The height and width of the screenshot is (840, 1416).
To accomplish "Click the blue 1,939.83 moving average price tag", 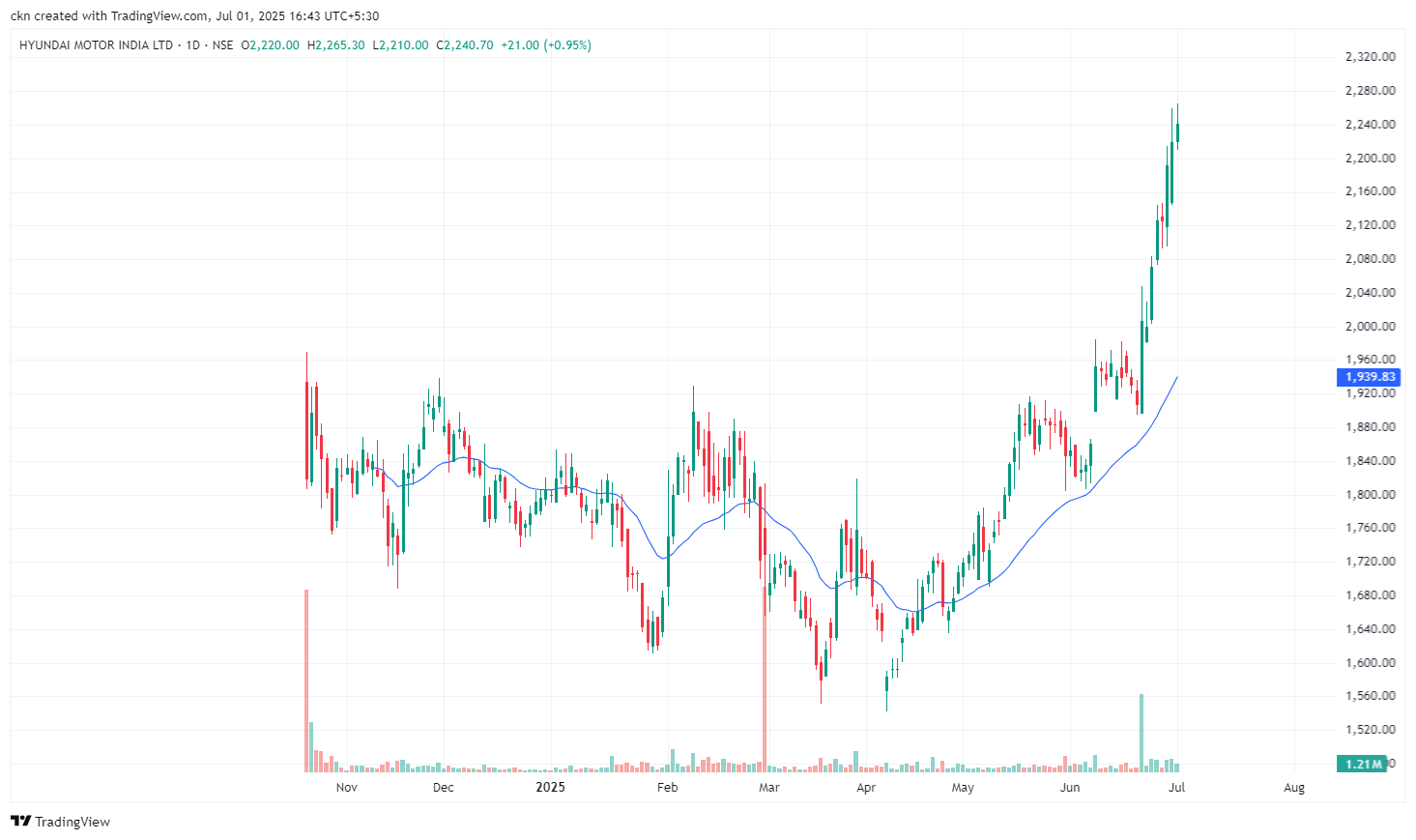I will 1370,377.
